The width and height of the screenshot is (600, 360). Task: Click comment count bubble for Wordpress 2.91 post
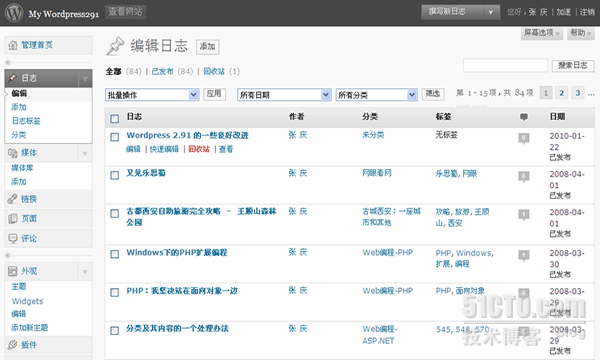point(523,138)
